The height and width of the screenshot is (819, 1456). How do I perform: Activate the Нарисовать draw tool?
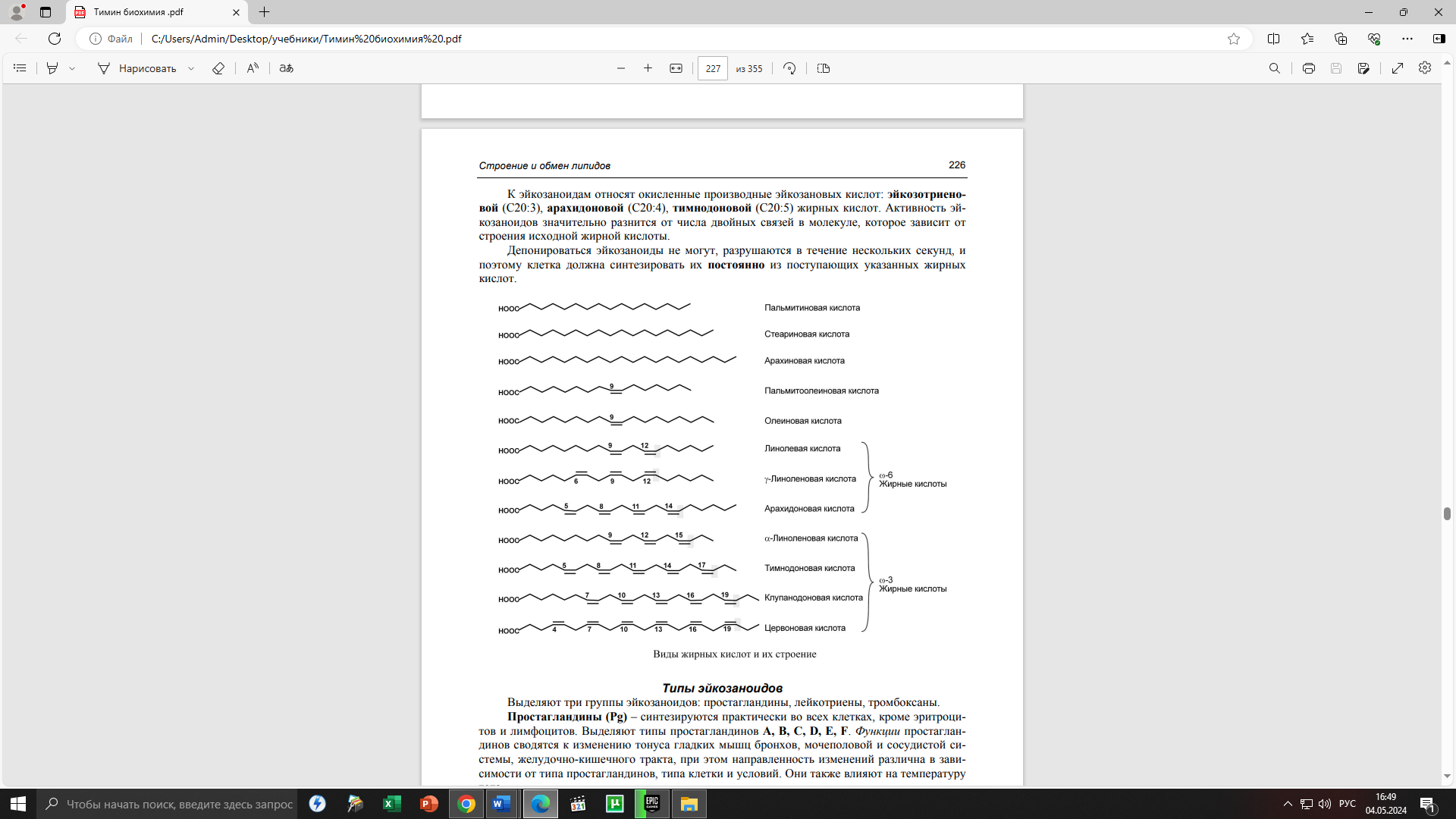137,68
